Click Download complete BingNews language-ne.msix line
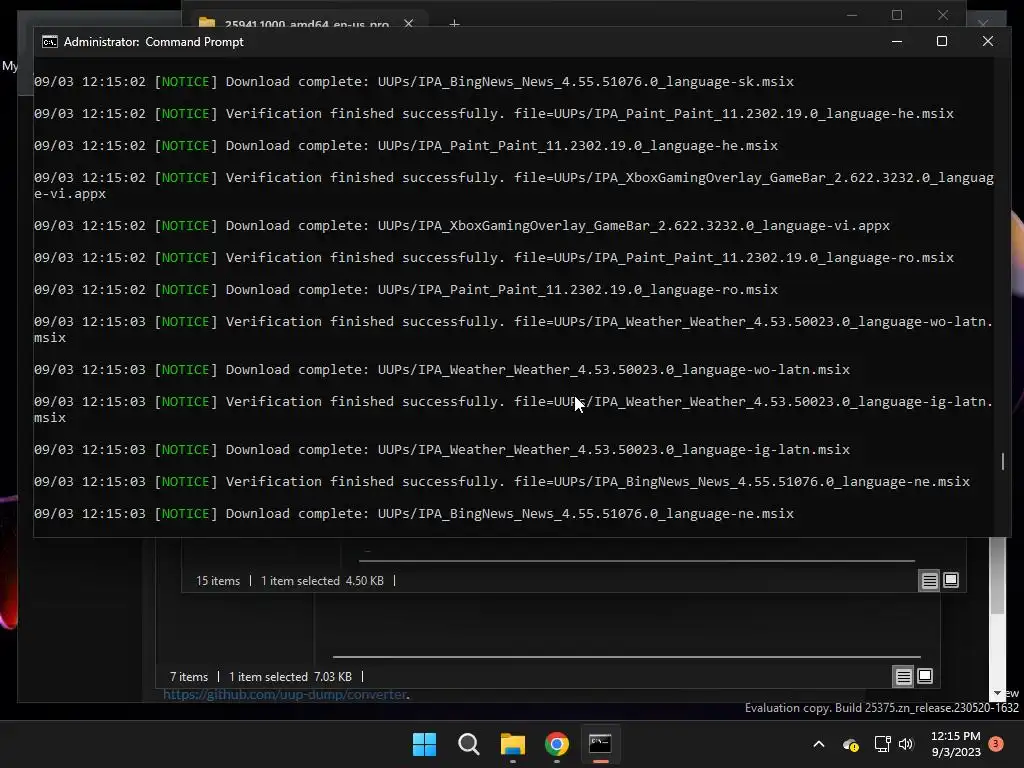Viewport: 1024px width, 768px height. pos(414,514)
